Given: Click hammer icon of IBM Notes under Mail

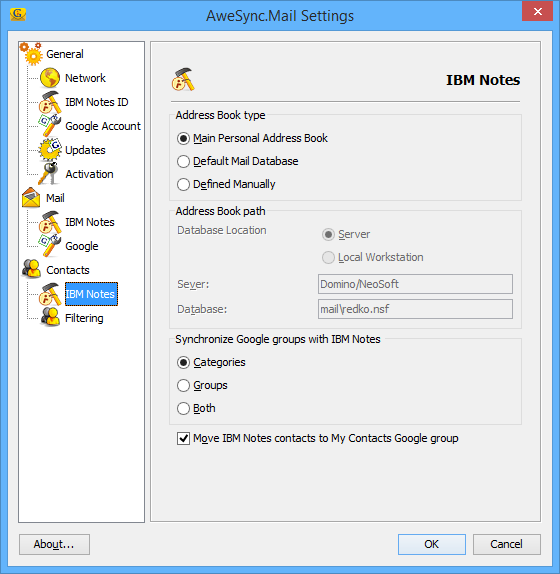Looking at the screenshot, I should click(x=50, y=222).
